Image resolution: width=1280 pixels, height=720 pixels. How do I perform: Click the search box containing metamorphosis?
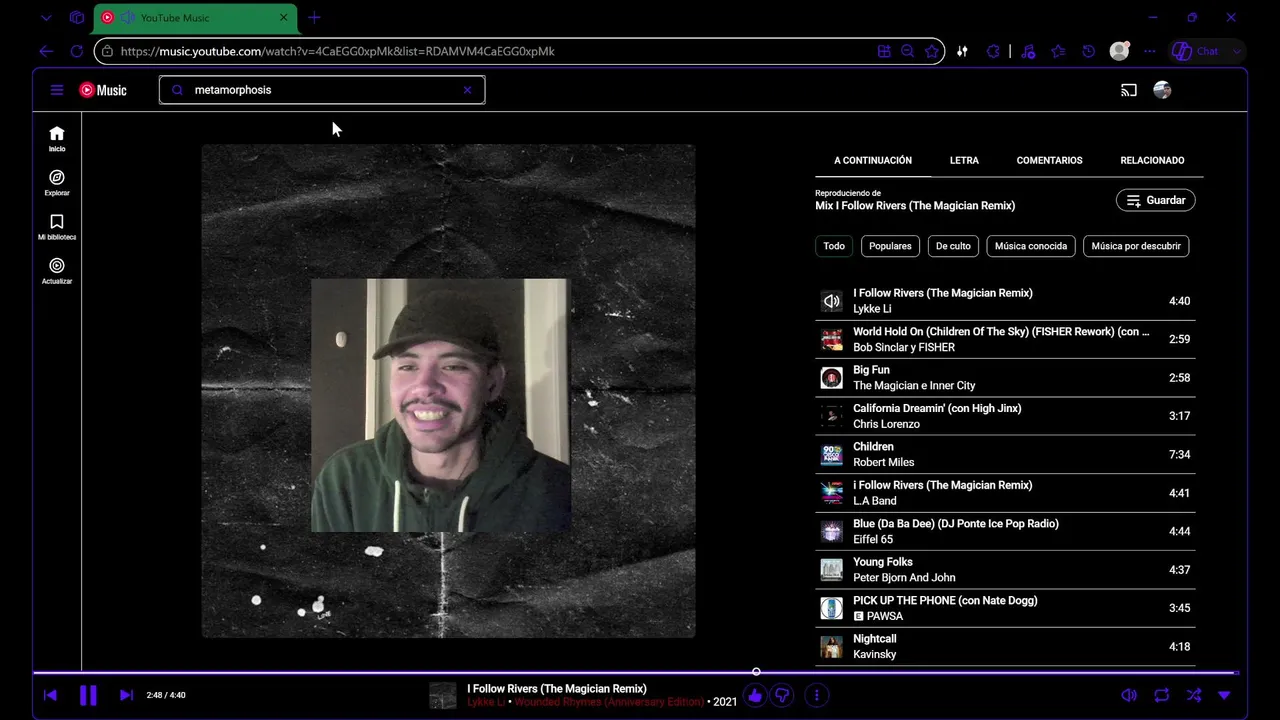[322, 90]
